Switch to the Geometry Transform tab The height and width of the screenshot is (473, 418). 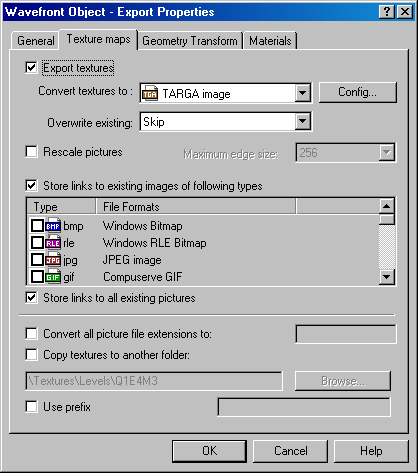tap(190, 41)
